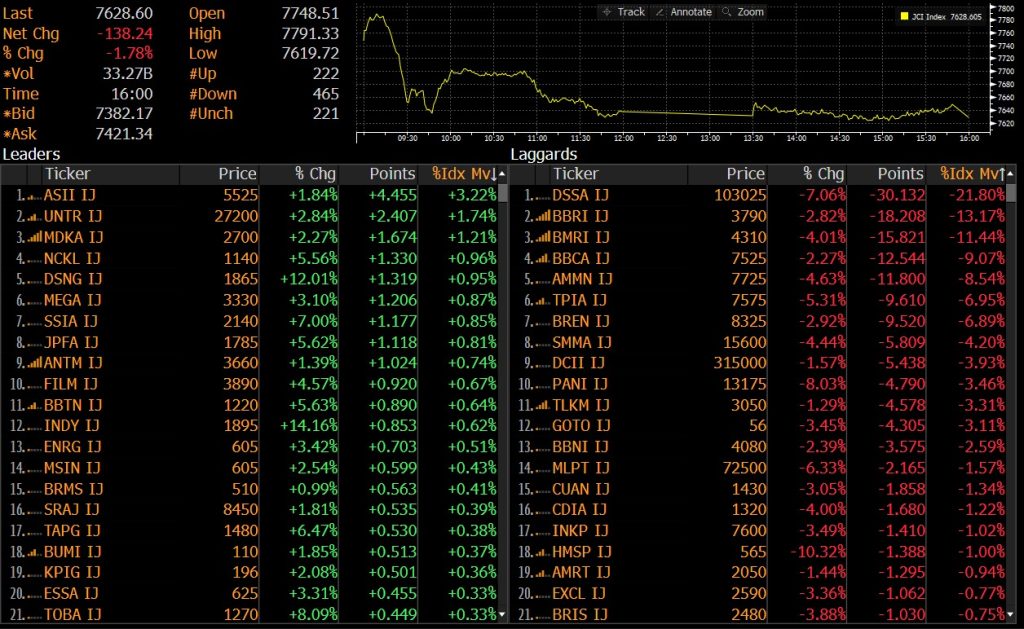Click the Net Chg value -138.24
1024x629 pixels.
click(125, 34)
